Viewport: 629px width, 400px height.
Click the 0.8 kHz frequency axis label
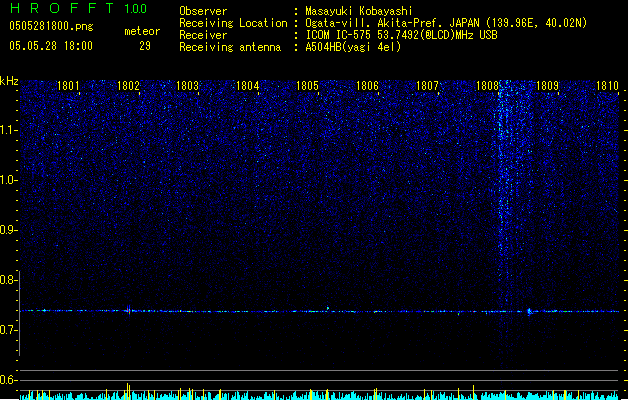point(9,280)
